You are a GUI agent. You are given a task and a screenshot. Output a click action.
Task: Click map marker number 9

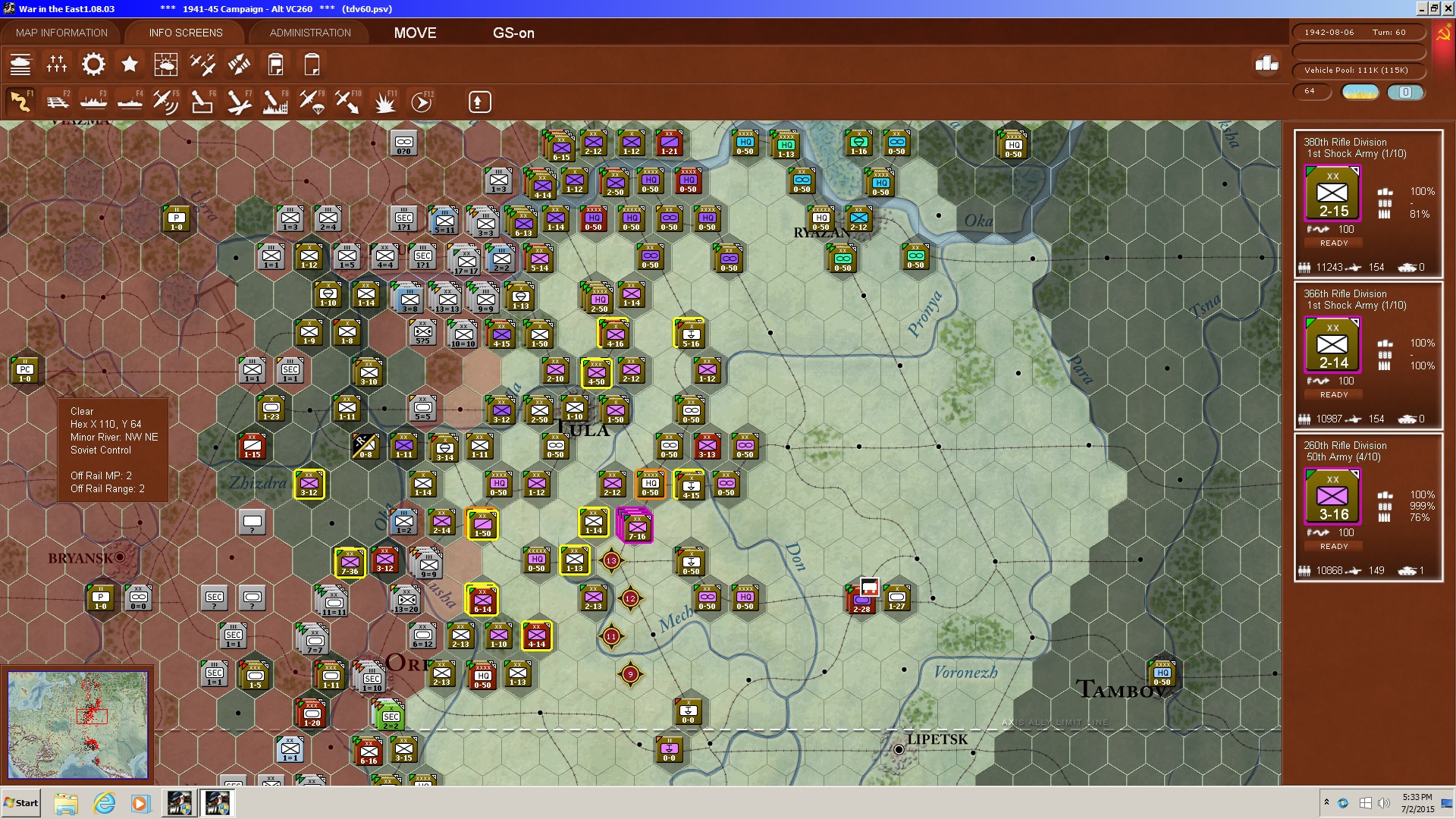click(630, 673)
